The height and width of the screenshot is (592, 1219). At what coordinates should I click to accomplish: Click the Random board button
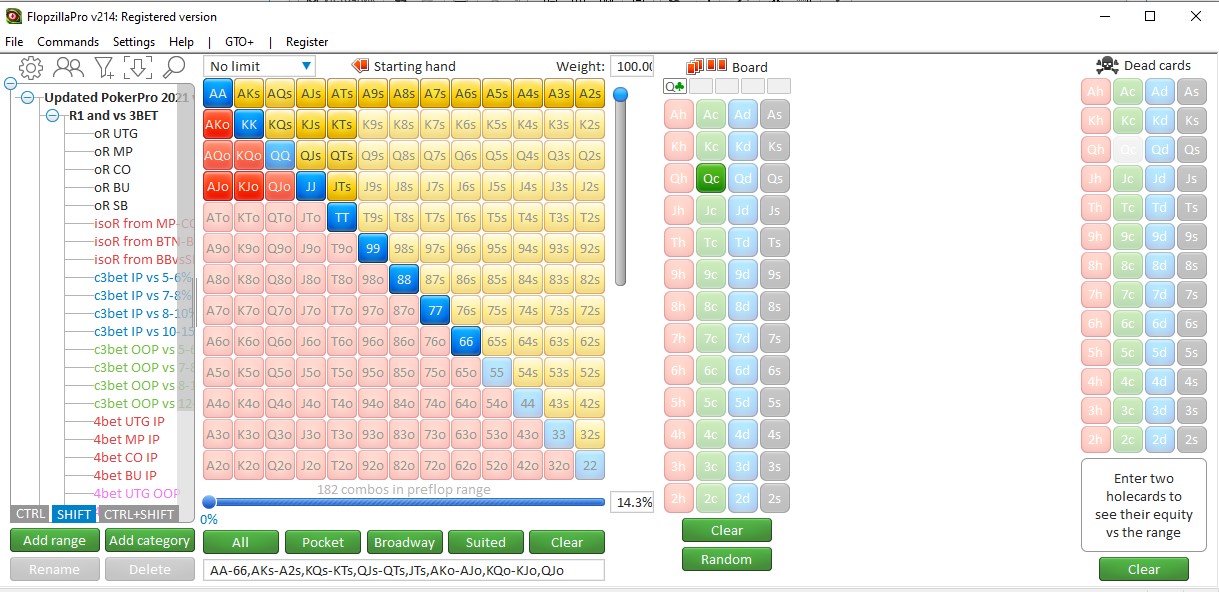click(727, 559)
